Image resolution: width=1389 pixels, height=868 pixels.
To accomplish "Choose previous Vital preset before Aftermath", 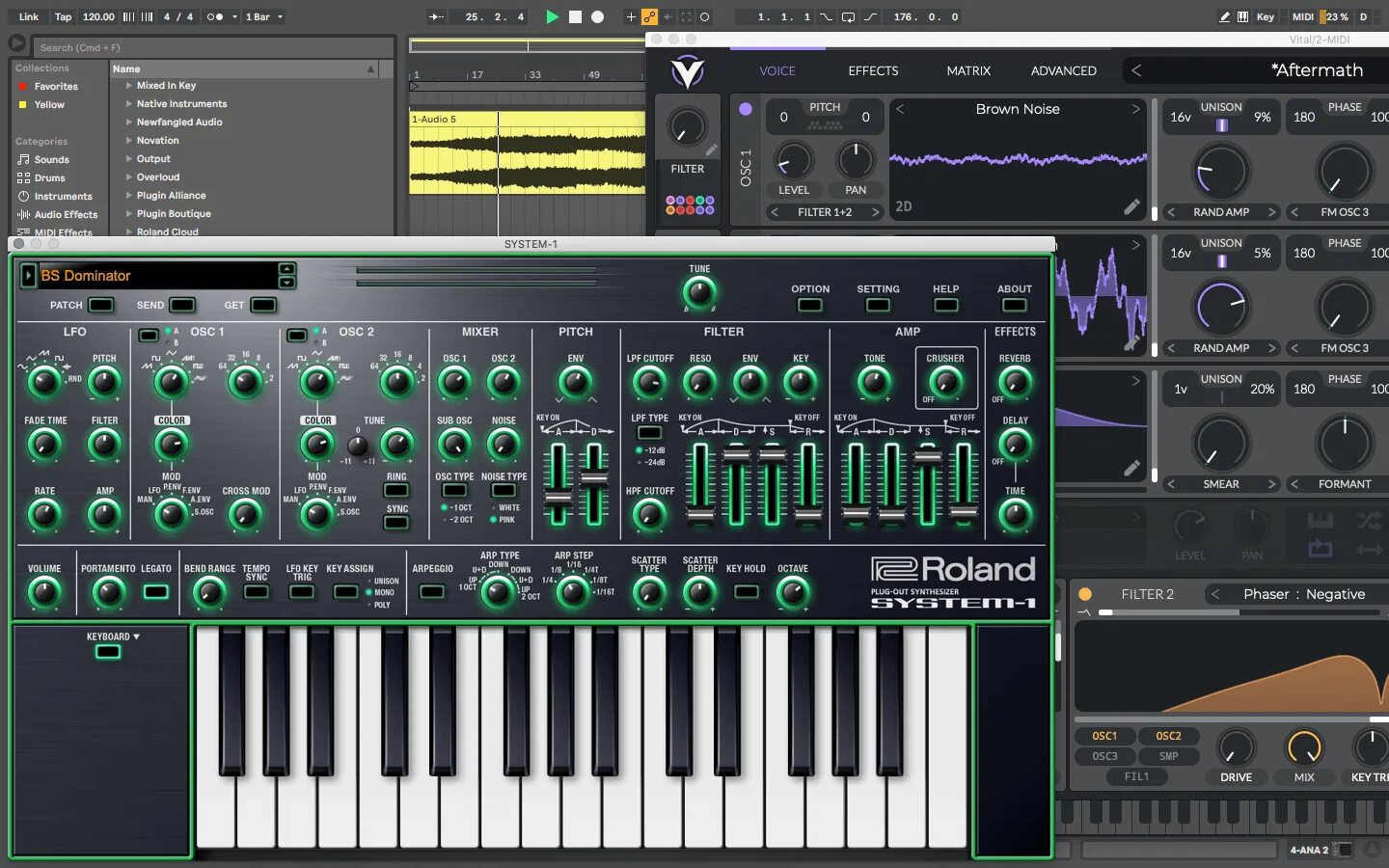I will [1136, 70].
